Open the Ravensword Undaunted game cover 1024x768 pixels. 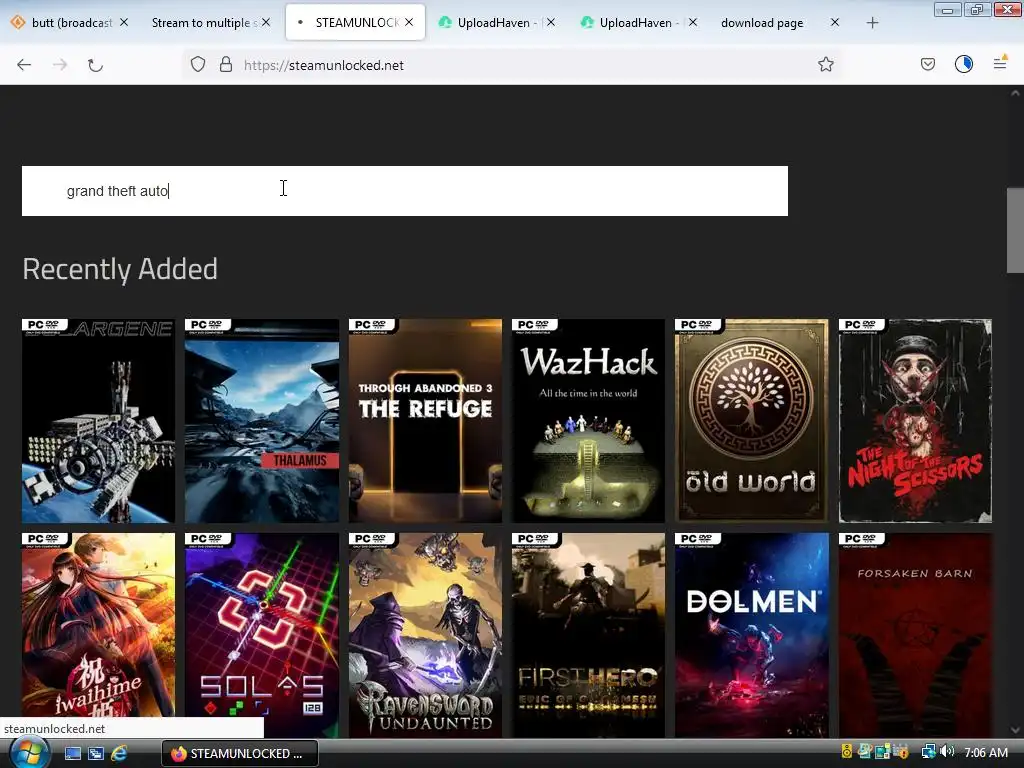(x=425, y=635)
